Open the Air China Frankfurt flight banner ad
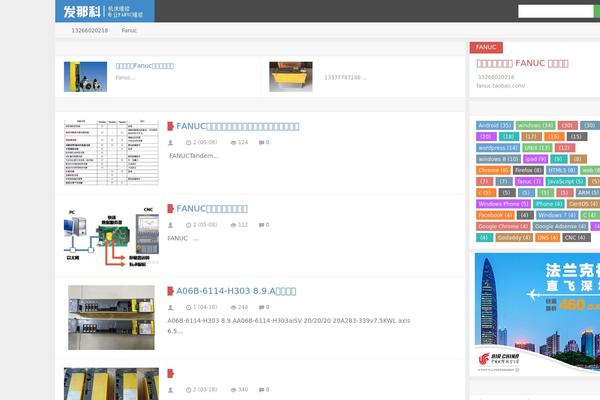Screen dimensions: 600x400 537,313
